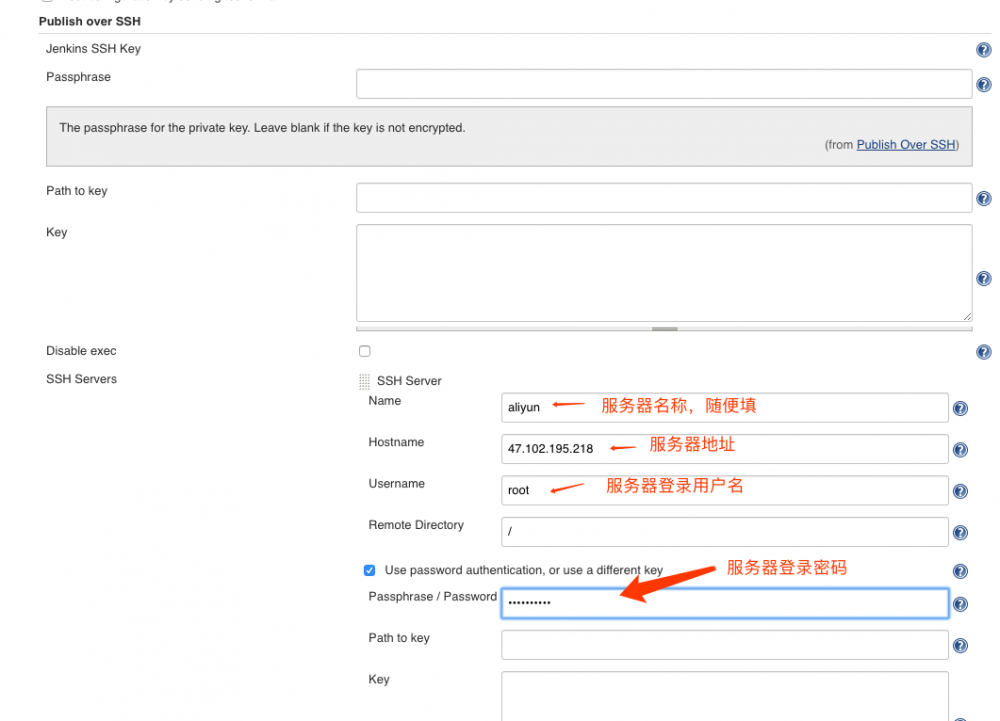The height and width of the screenshot is (721, 1000).
Task: Open help for Disable exec
Action: (983, 351)
